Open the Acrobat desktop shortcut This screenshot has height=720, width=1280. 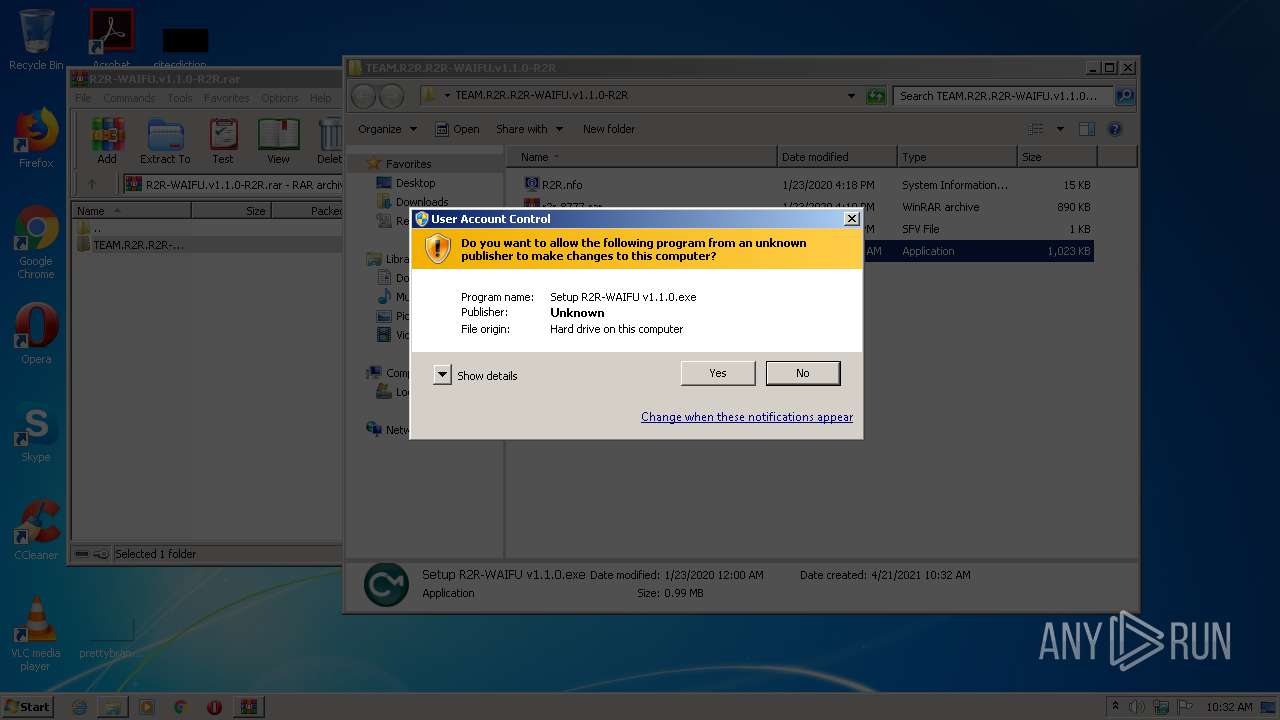point(111,40)
